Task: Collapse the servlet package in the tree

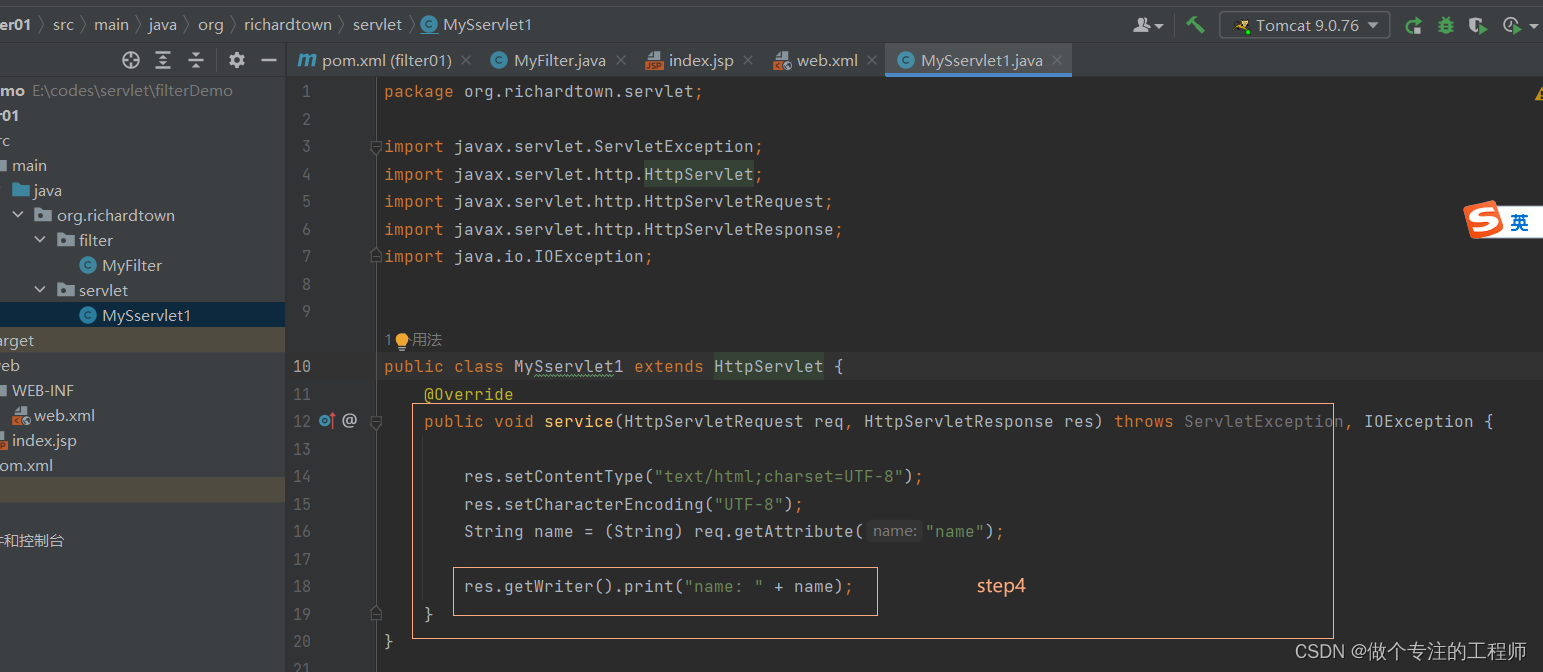Action: tap(40, 290)
